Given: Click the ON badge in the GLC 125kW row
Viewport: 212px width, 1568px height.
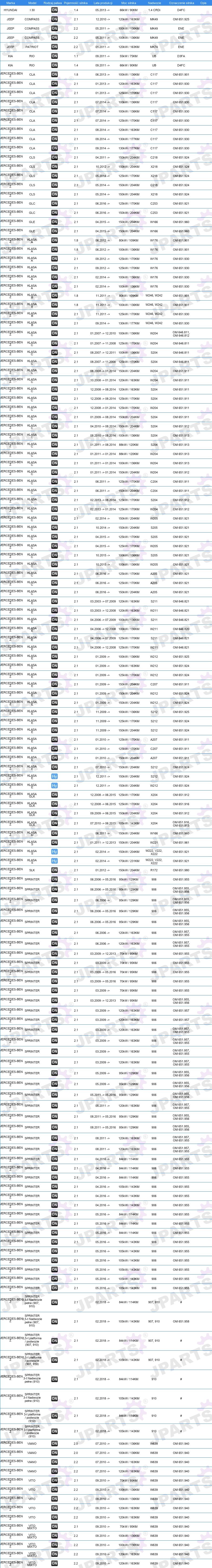Looking at the screenshot, I should (x=54, y=204).
